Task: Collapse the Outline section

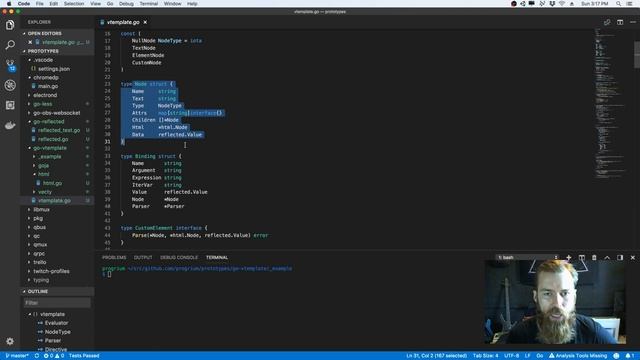Action: (x=38, y=291)
